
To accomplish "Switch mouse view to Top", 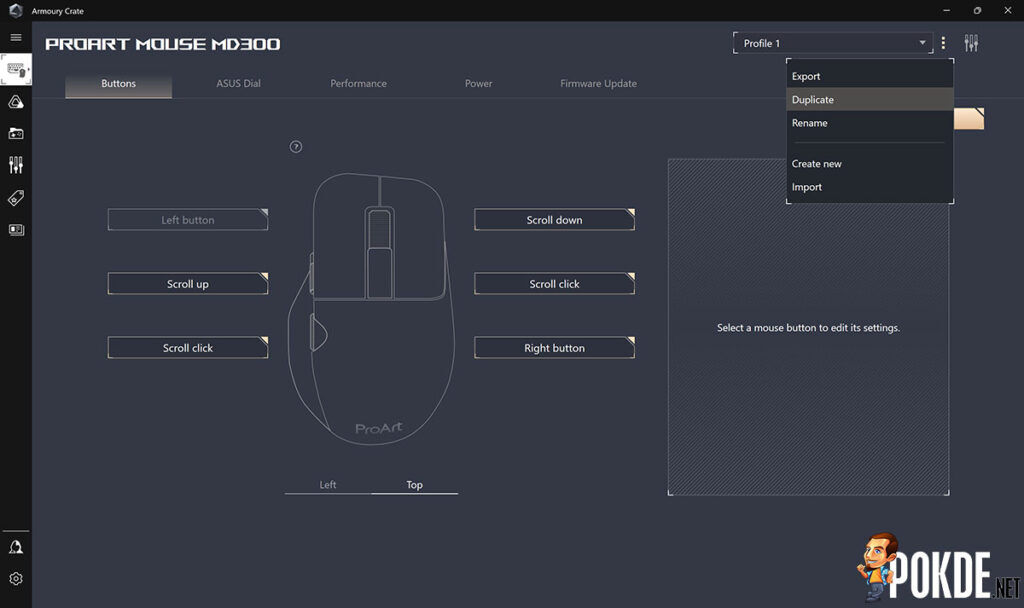I will point(415,485).
